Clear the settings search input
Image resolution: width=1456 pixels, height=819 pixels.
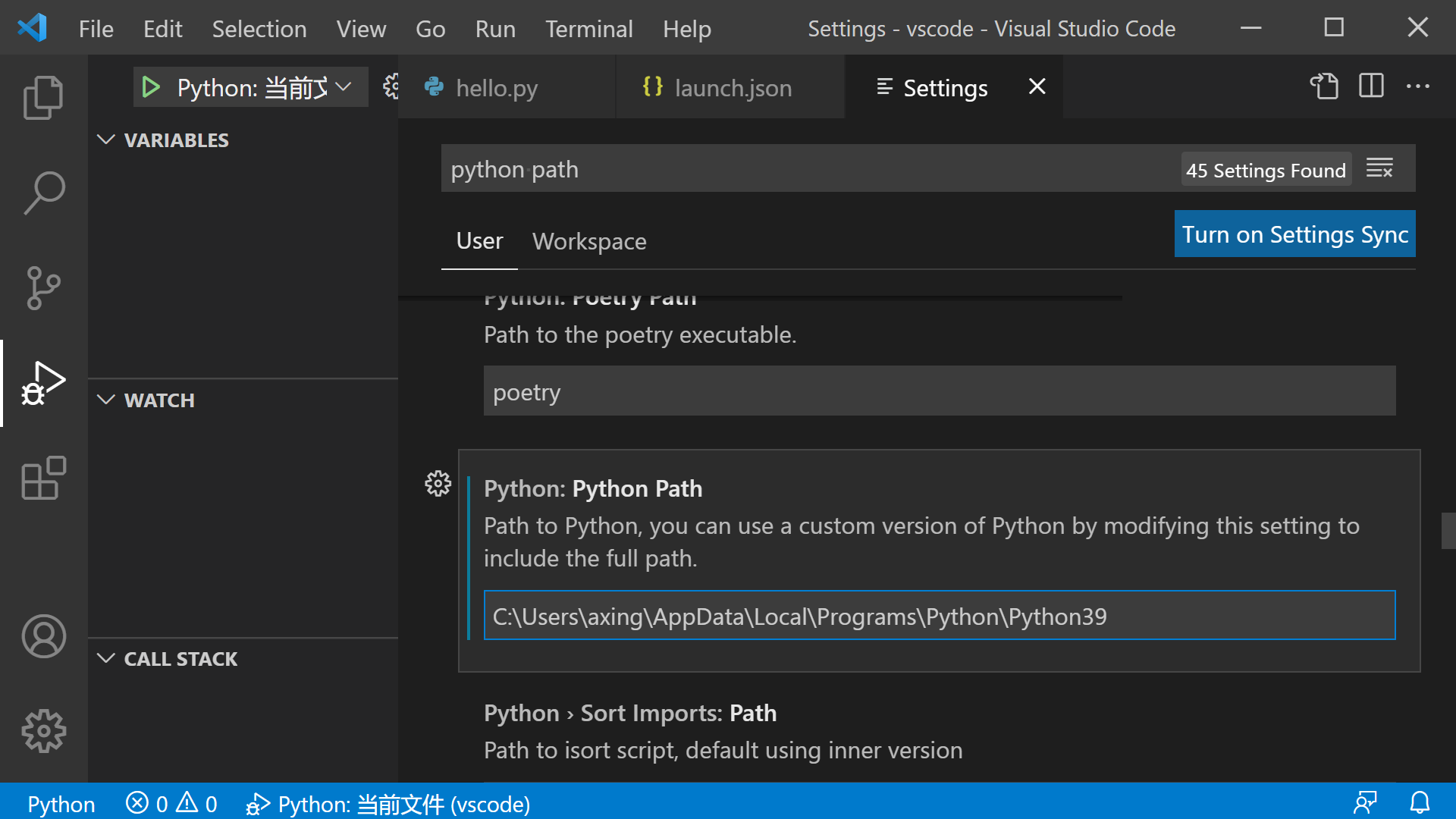point(1379,168)
